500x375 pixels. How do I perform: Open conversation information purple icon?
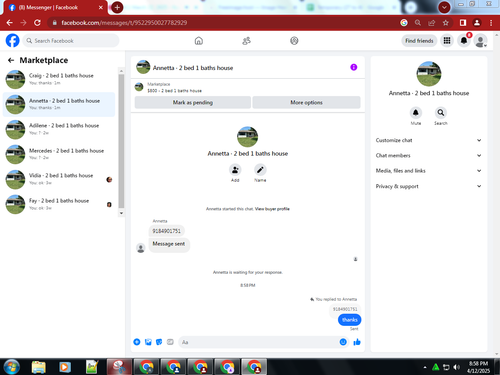pos(354,67)
